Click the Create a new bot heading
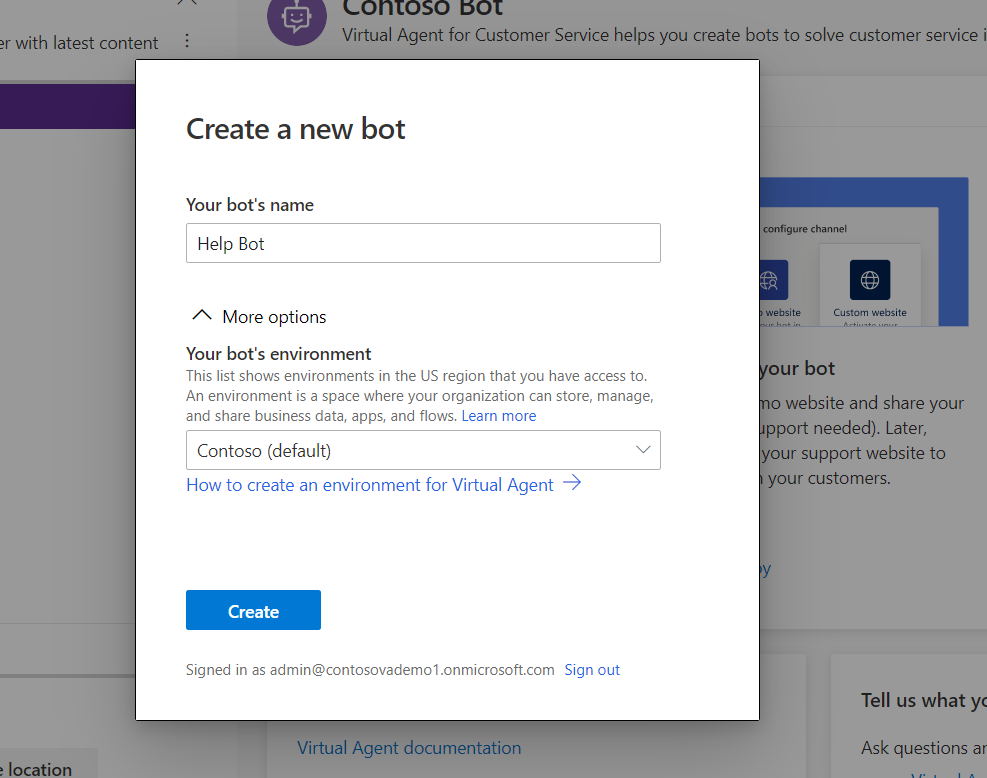The width and height of the screenshot is (987, 778). pyautogui.click(x=296, y=129)
